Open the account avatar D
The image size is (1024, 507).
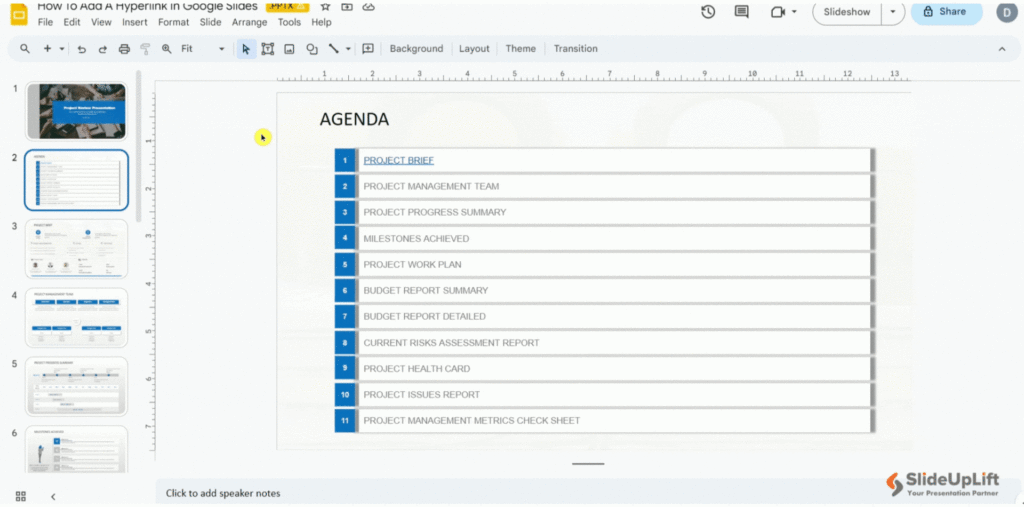[1007, 12]
